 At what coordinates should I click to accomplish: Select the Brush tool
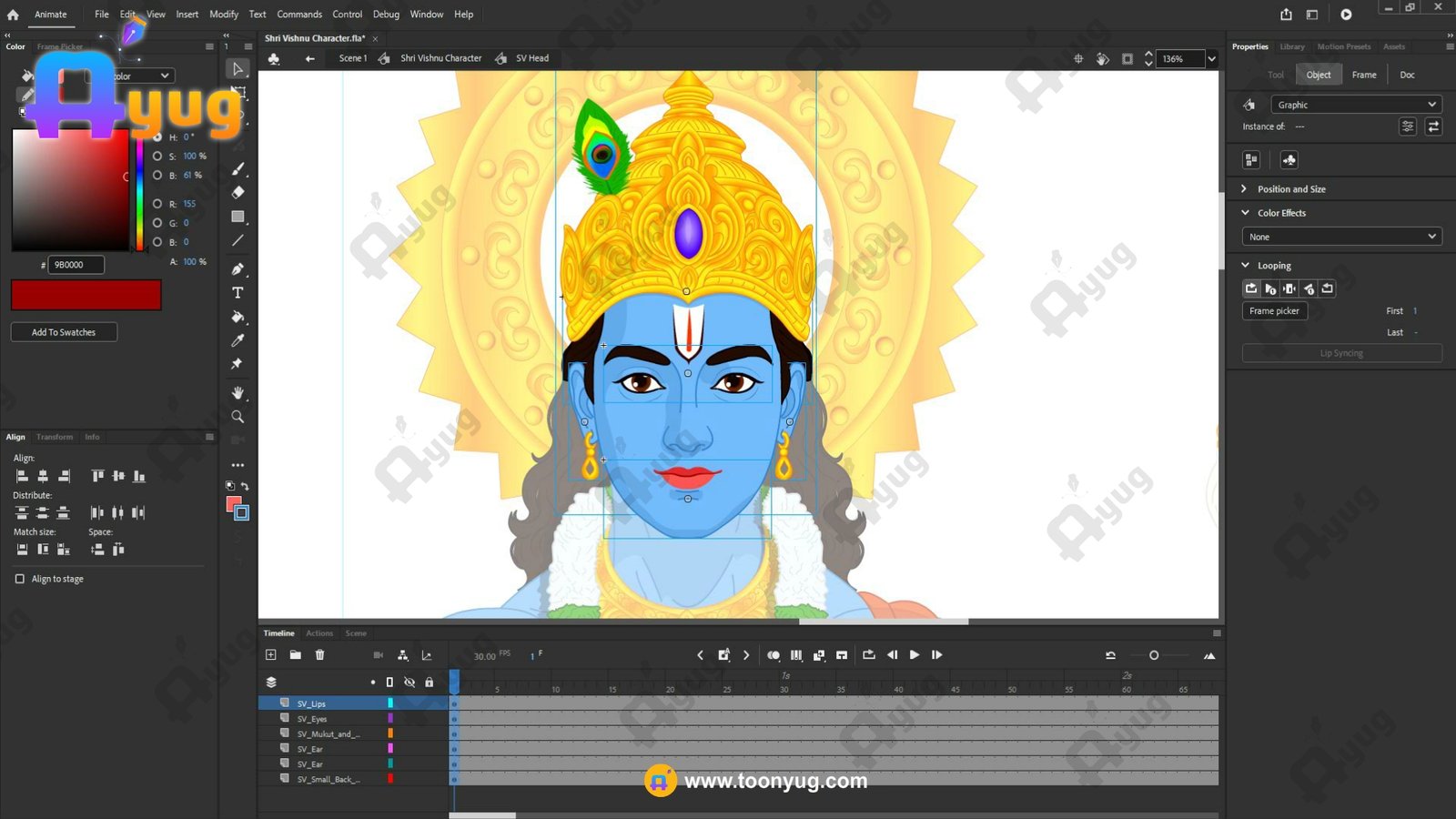238,168
